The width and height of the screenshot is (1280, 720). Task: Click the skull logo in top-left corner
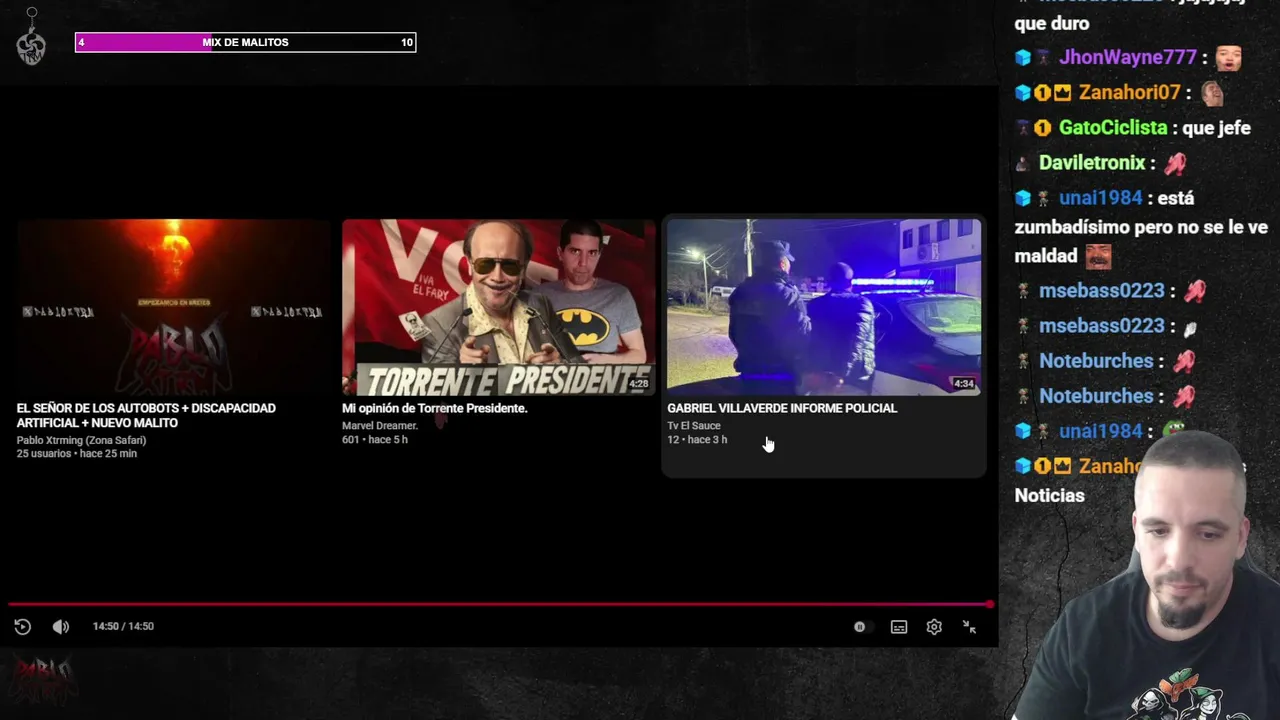tap(31, 45)
